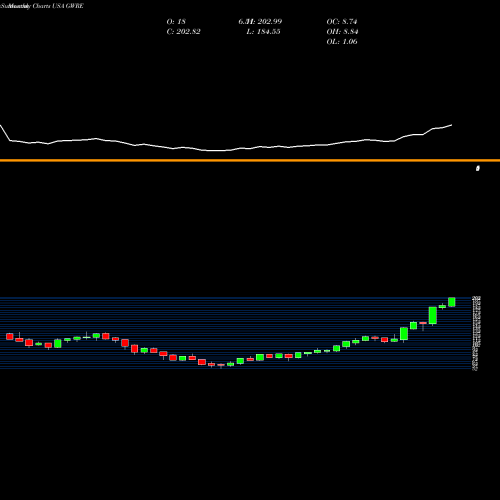Click the 'C: 202.82' close value
The image size is (500, 500).
pyautogui.click(x=183, y=32)
